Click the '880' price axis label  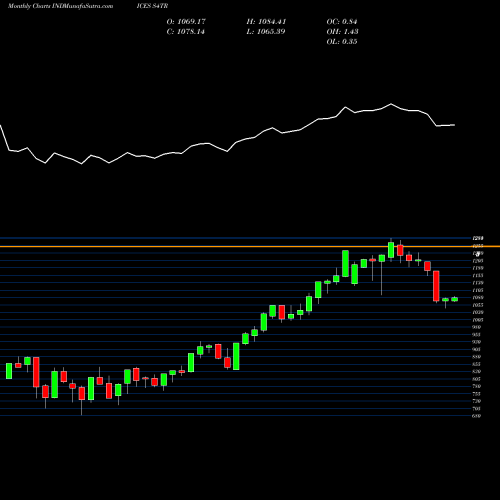tap(477, 357)
